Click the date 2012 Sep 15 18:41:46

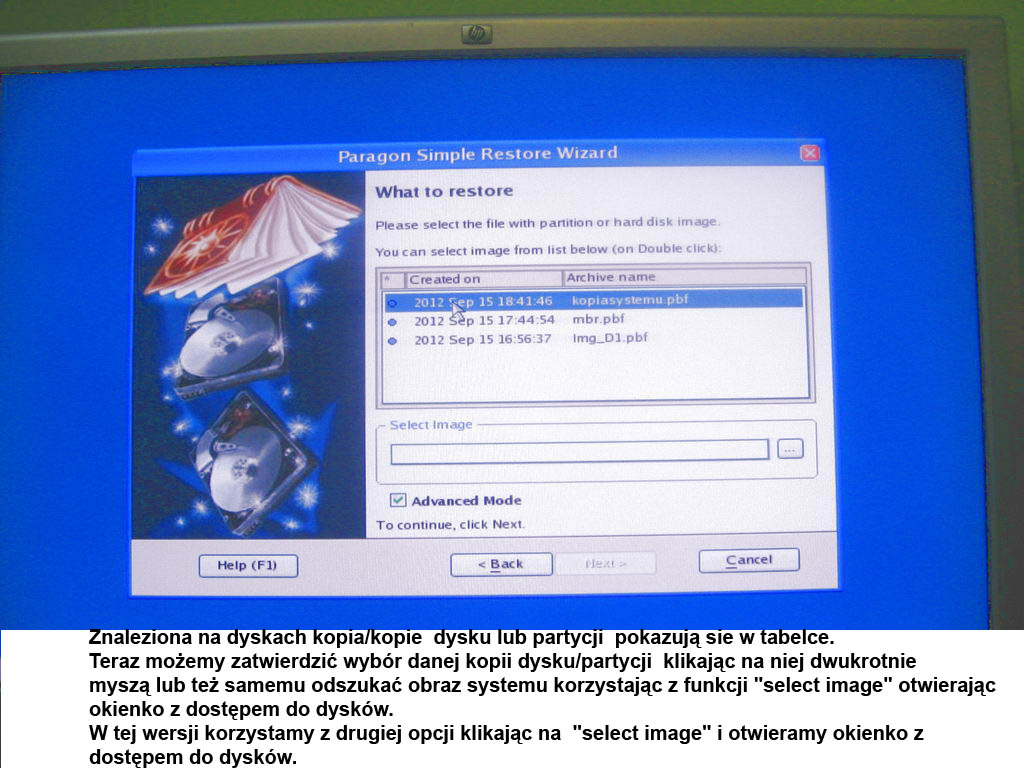point(483,301)
